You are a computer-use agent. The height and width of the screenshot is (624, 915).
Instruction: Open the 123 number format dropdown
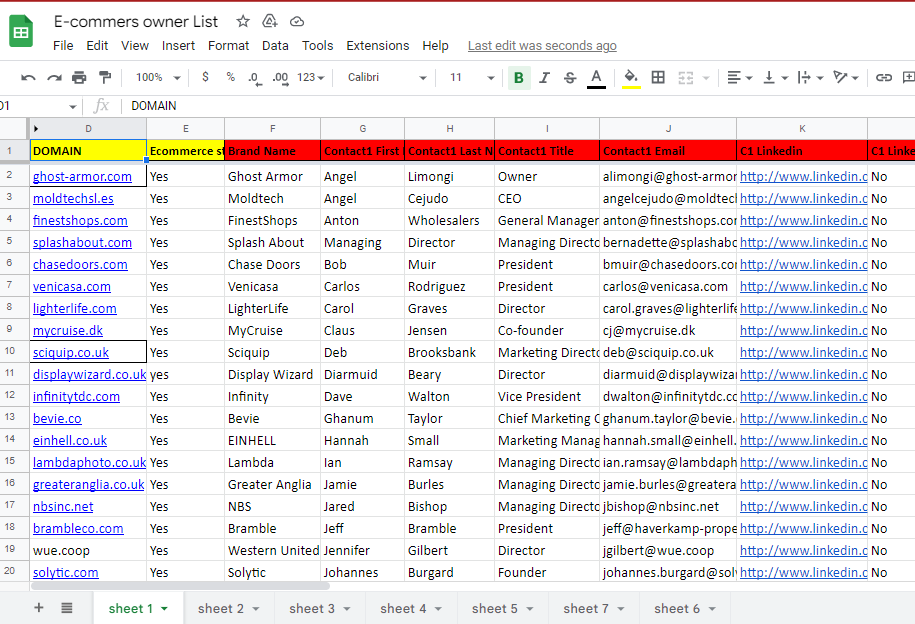coord(310,77)
